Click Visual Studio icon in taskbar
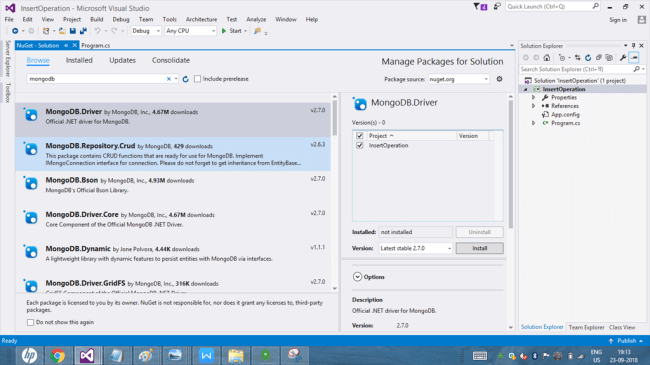The height and width of the screenshot is (365, 650). (87, 355)
